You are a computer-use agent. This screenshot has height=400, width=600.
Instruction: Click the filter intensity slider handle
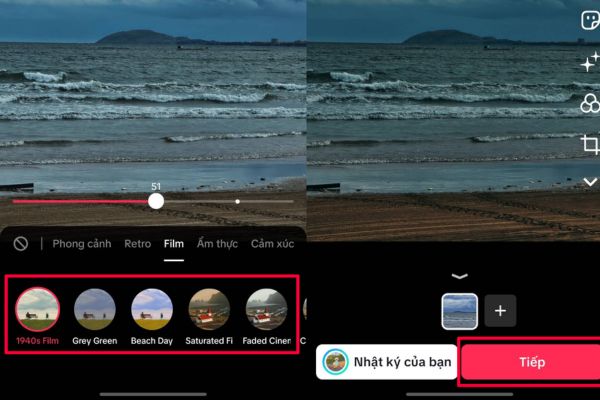[156, 201]
